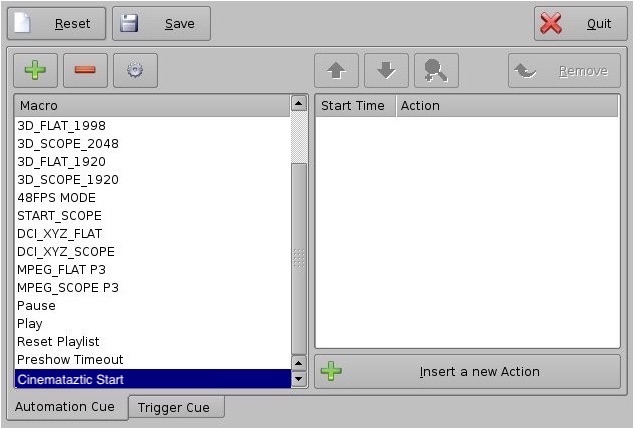
Task: Select the DCI_XYZ_SCOPE macro
Action: click(x=152, y=252)
